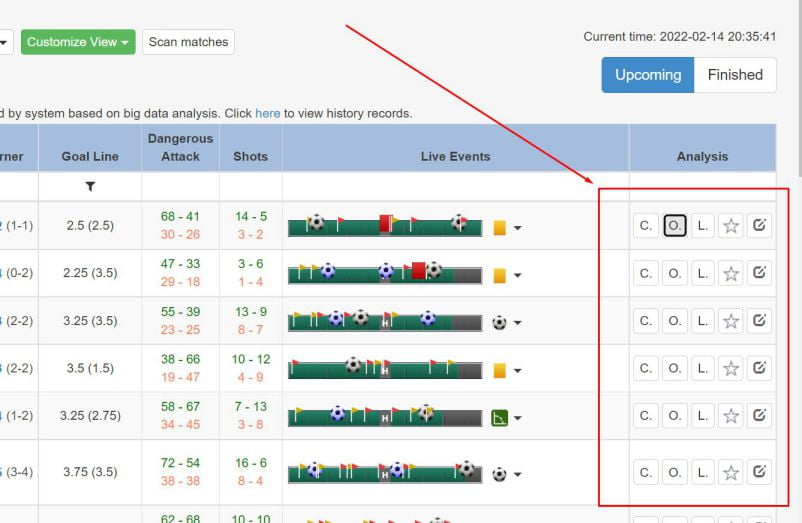Click the red card marker on first row timeline
Image resolution: width=802 pixels, height=523 pixels.
(x=385, y=223)
